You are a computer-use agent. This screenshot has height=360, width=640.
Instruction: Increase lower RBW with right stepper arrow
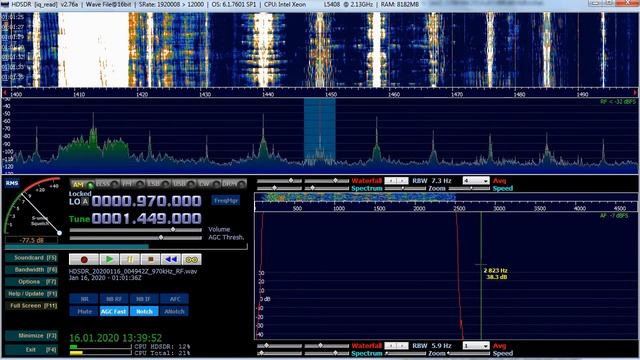(x=402, y=346)
